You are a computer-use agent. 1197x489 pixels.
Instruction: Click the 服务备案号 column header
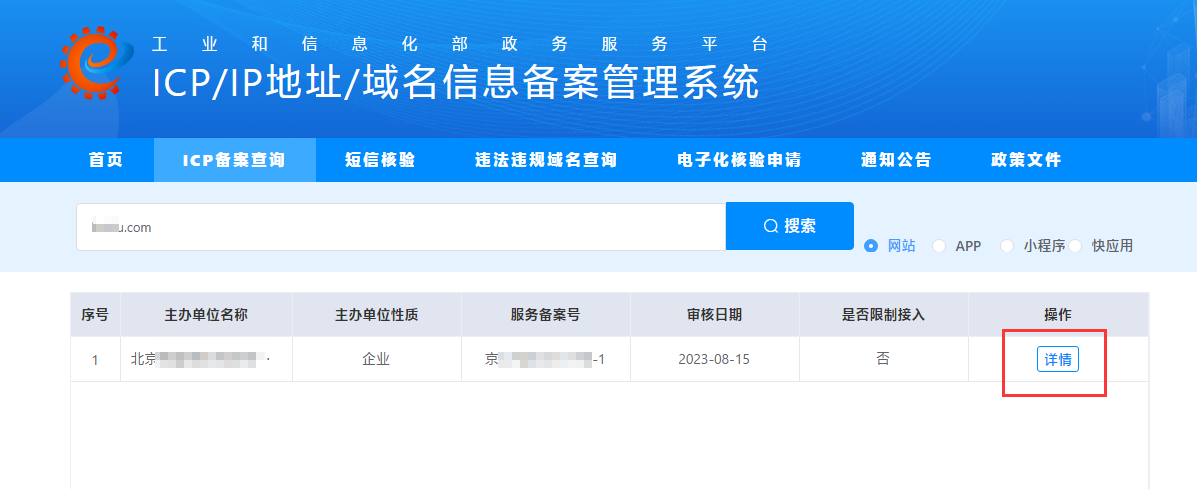545,314
